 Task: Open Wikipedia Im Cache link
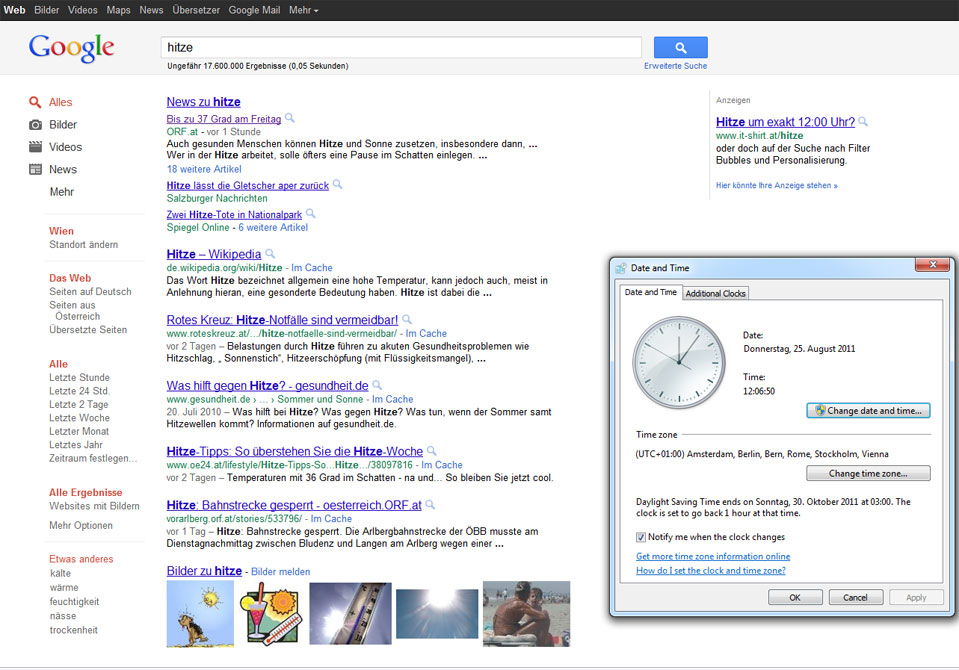(x=312, y=267)
